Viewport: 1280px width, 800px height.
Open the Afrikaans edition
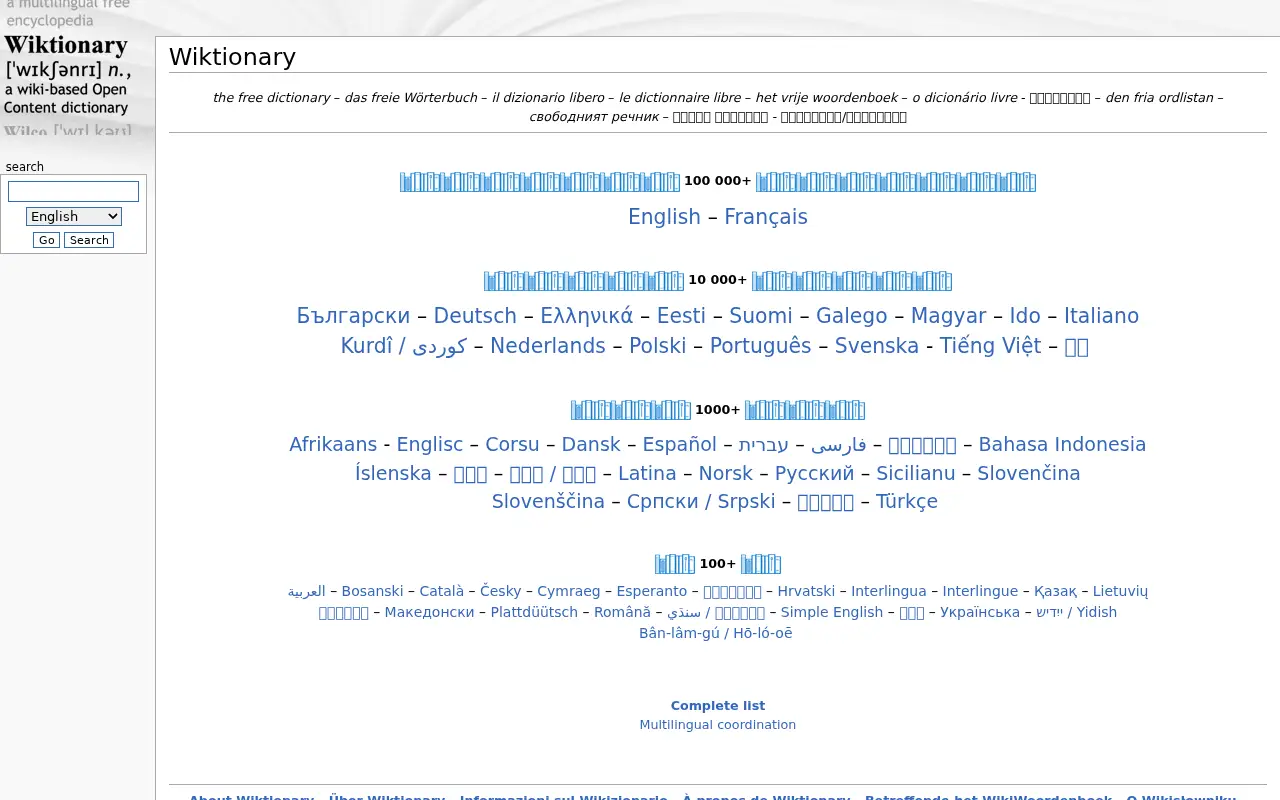333,445
